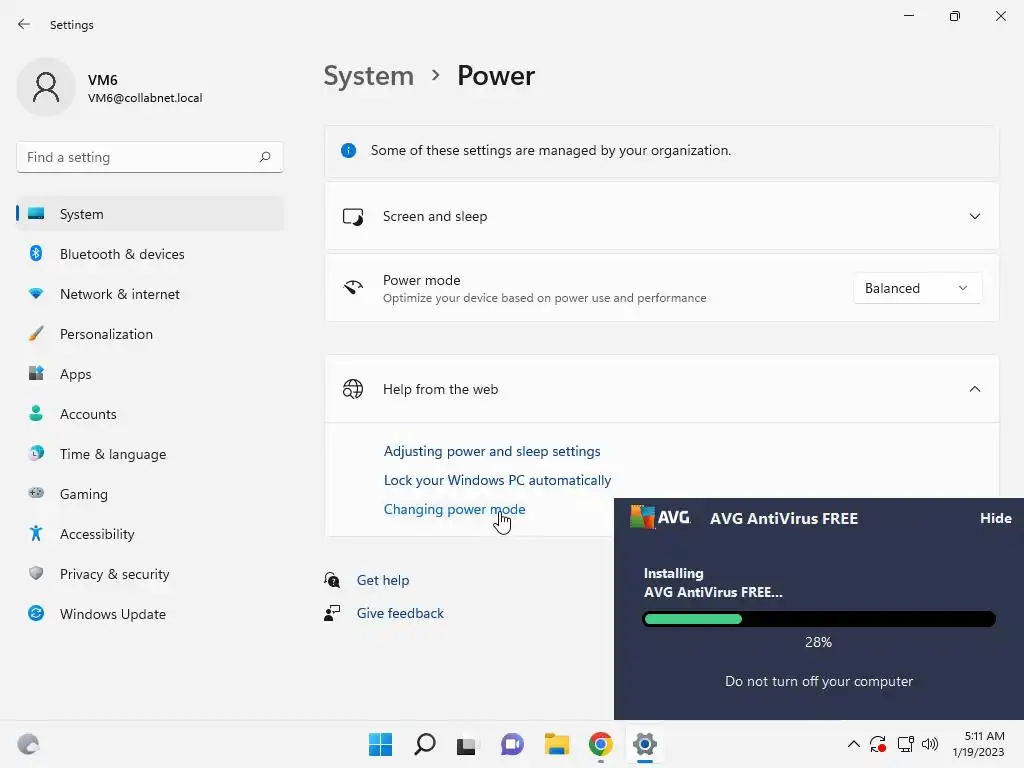This screenshot has width=1024, height=768.
Task: Show hidden system tray icons
Action: pos(854,744)
